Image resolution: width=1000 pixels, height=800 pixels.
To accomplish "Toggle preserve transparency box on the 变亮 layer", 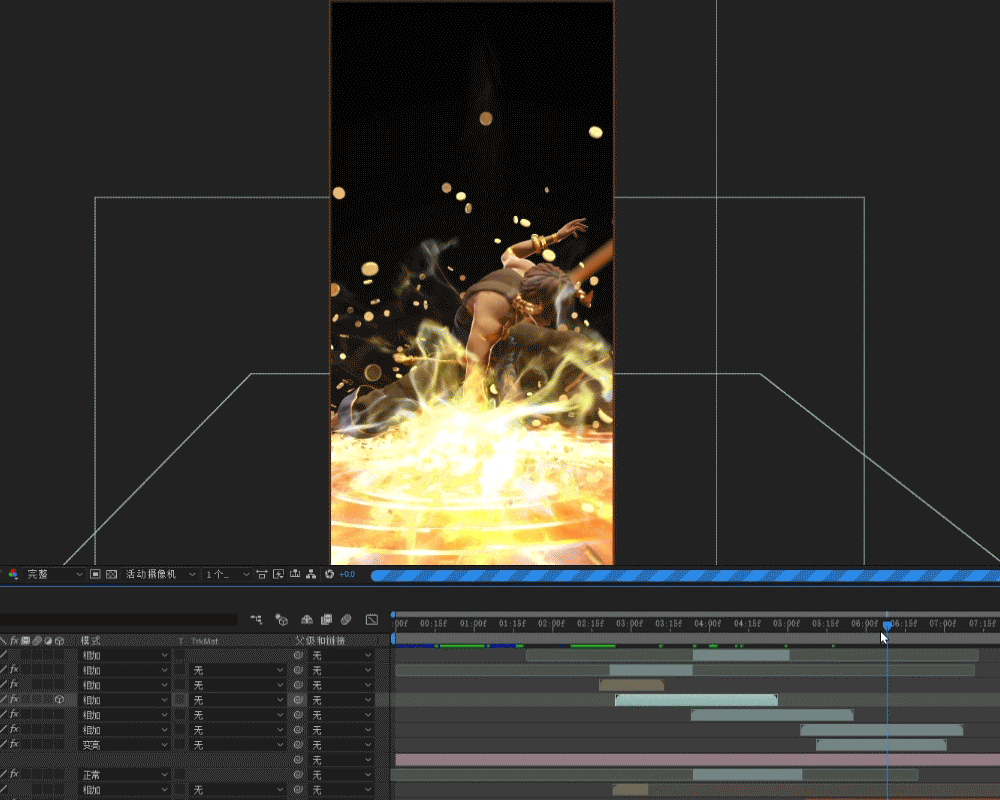I will point(180,744).
